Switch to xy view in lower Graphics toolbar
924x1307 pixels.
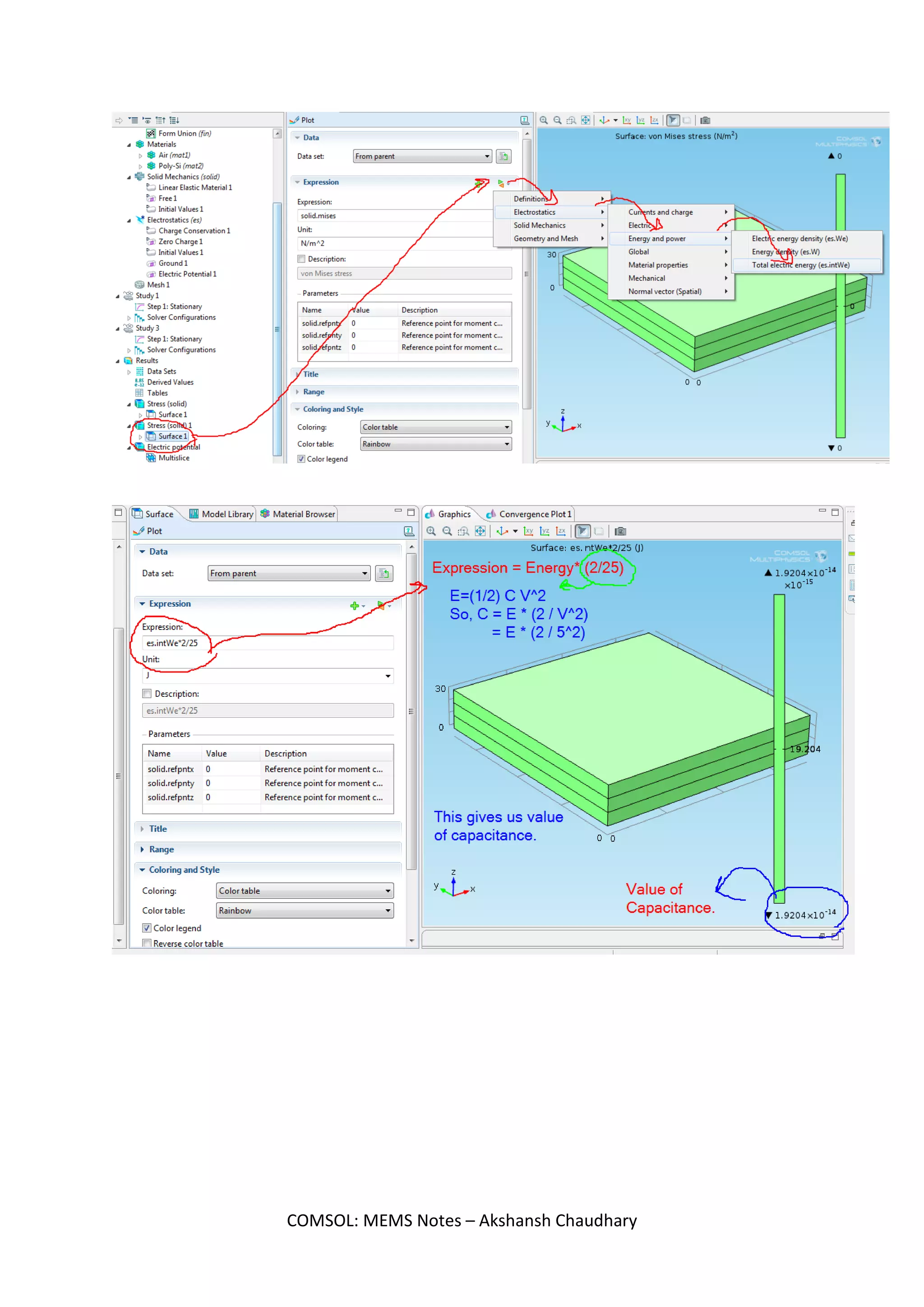529,531
